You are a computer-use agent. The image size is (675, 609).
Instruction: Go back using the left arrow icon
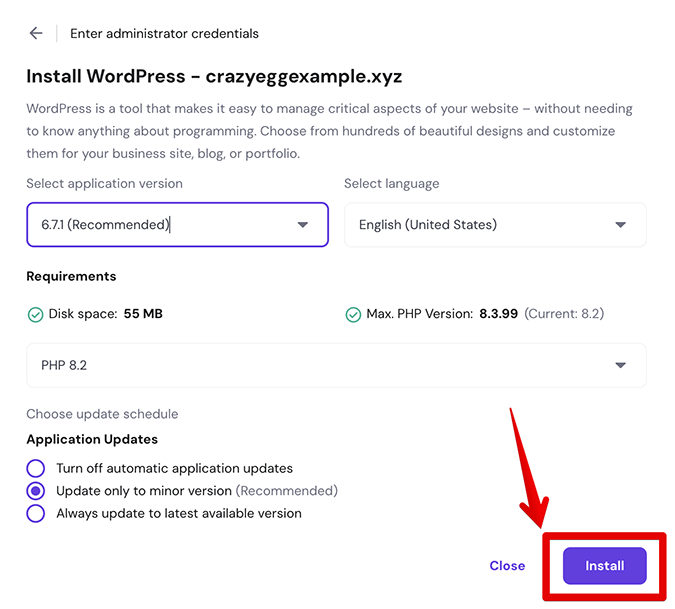36,33
